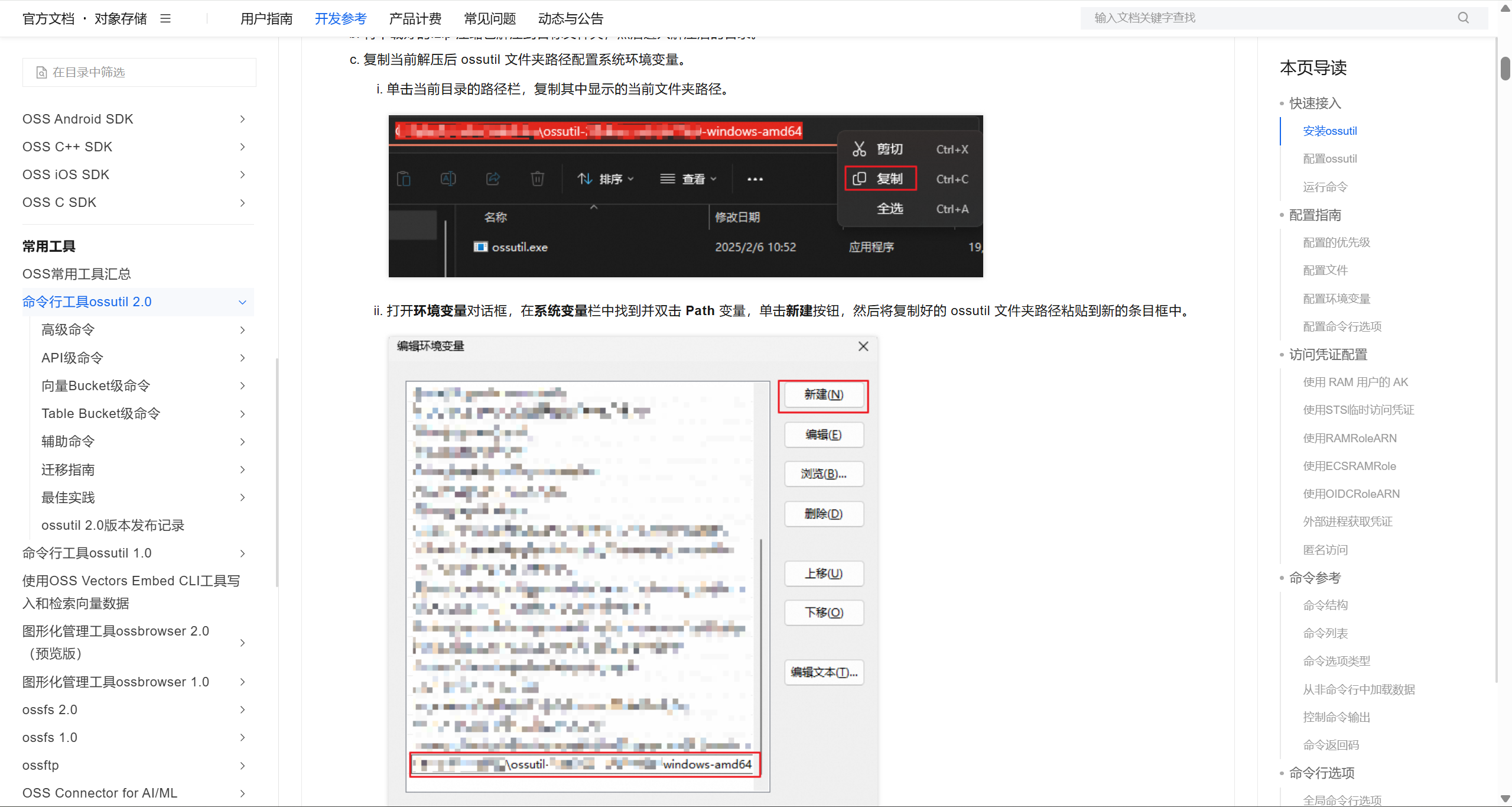
Task: Focus the 在目录中筛选 filter field
Action: [x=139, y=72]
